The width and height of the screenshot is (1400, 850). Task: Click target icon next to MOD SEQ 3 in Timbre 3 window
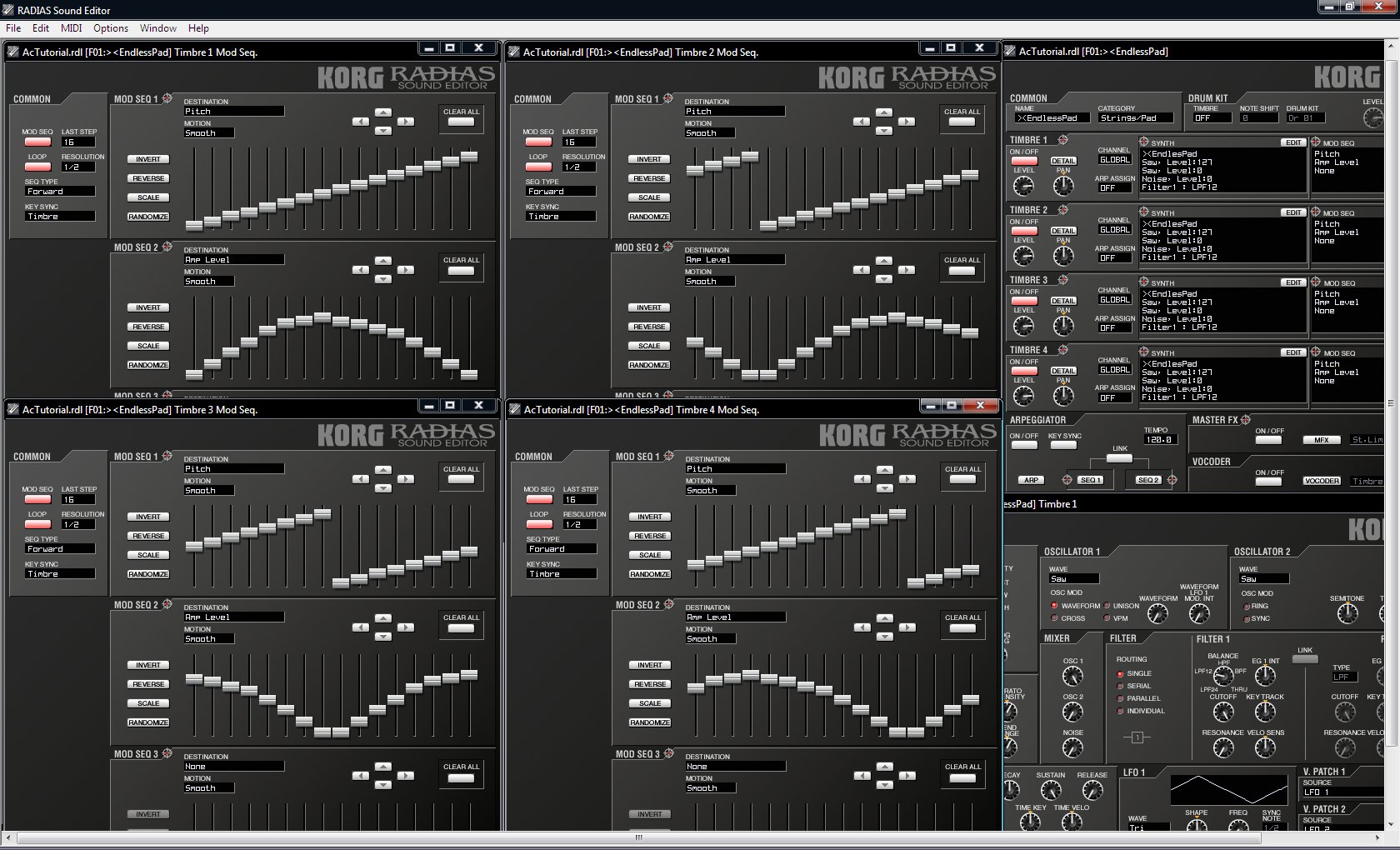167,753
